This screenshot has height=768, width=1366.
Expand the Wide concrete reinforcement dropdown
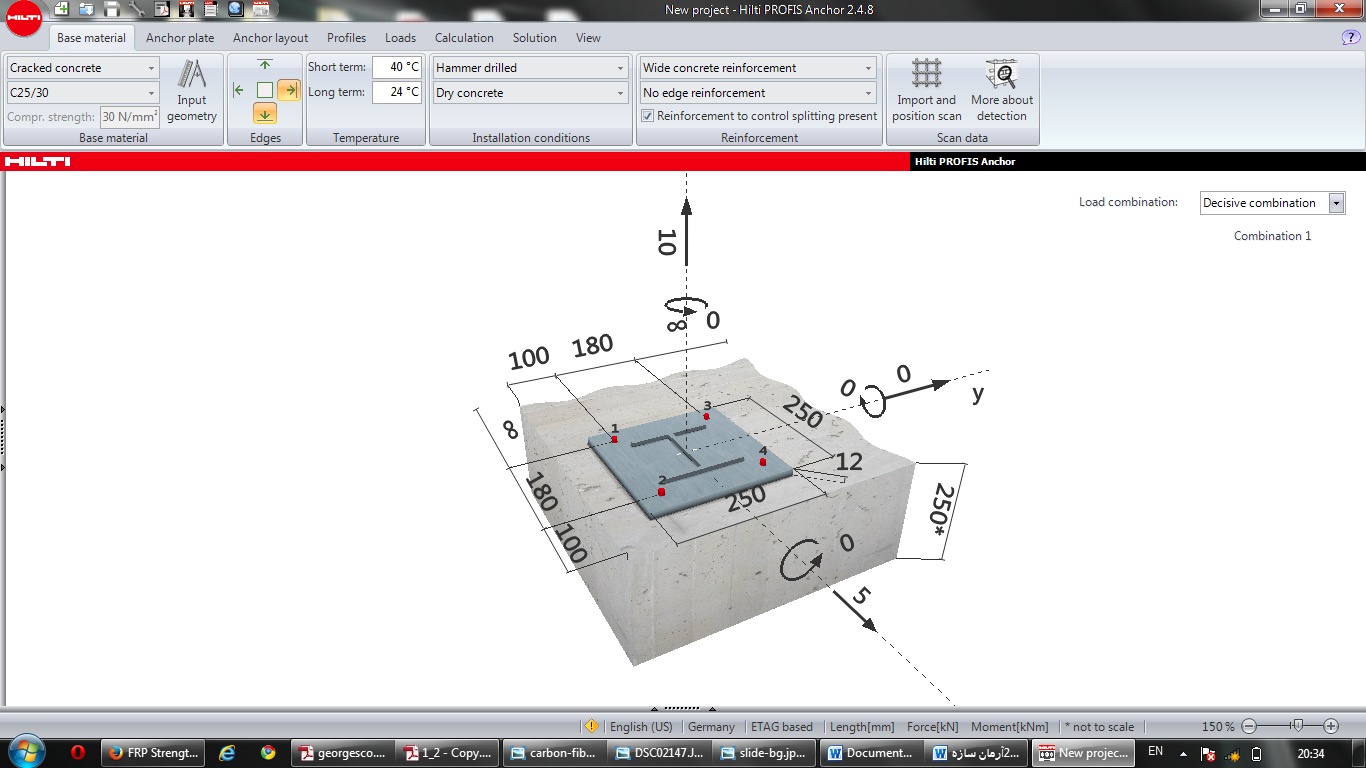pyautogui.click(x=868, y=68)
